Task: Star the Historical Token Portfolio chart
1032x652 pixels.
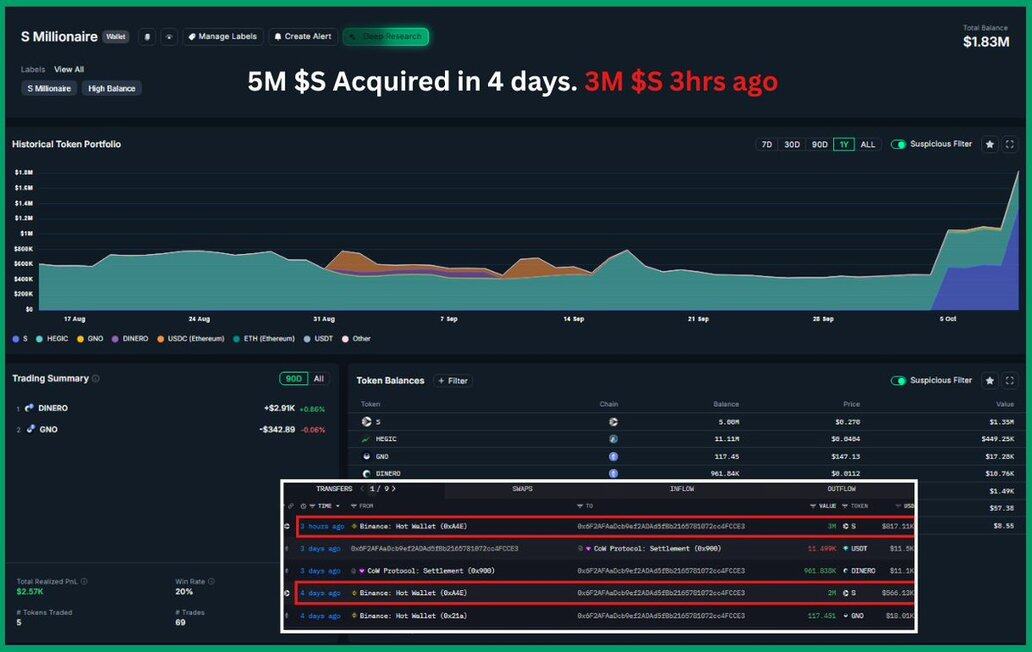Action: [989, 145]
